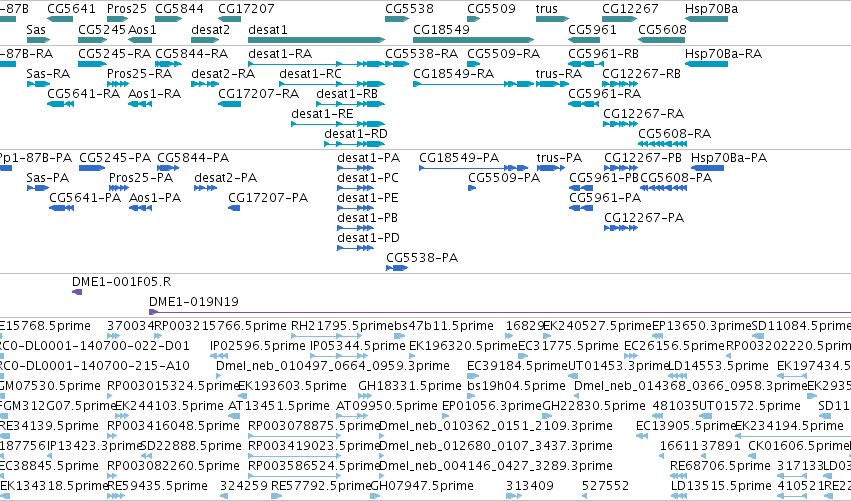
Task: Click the Hsp70Ba-PA protein label
Action: pos(729,158)
